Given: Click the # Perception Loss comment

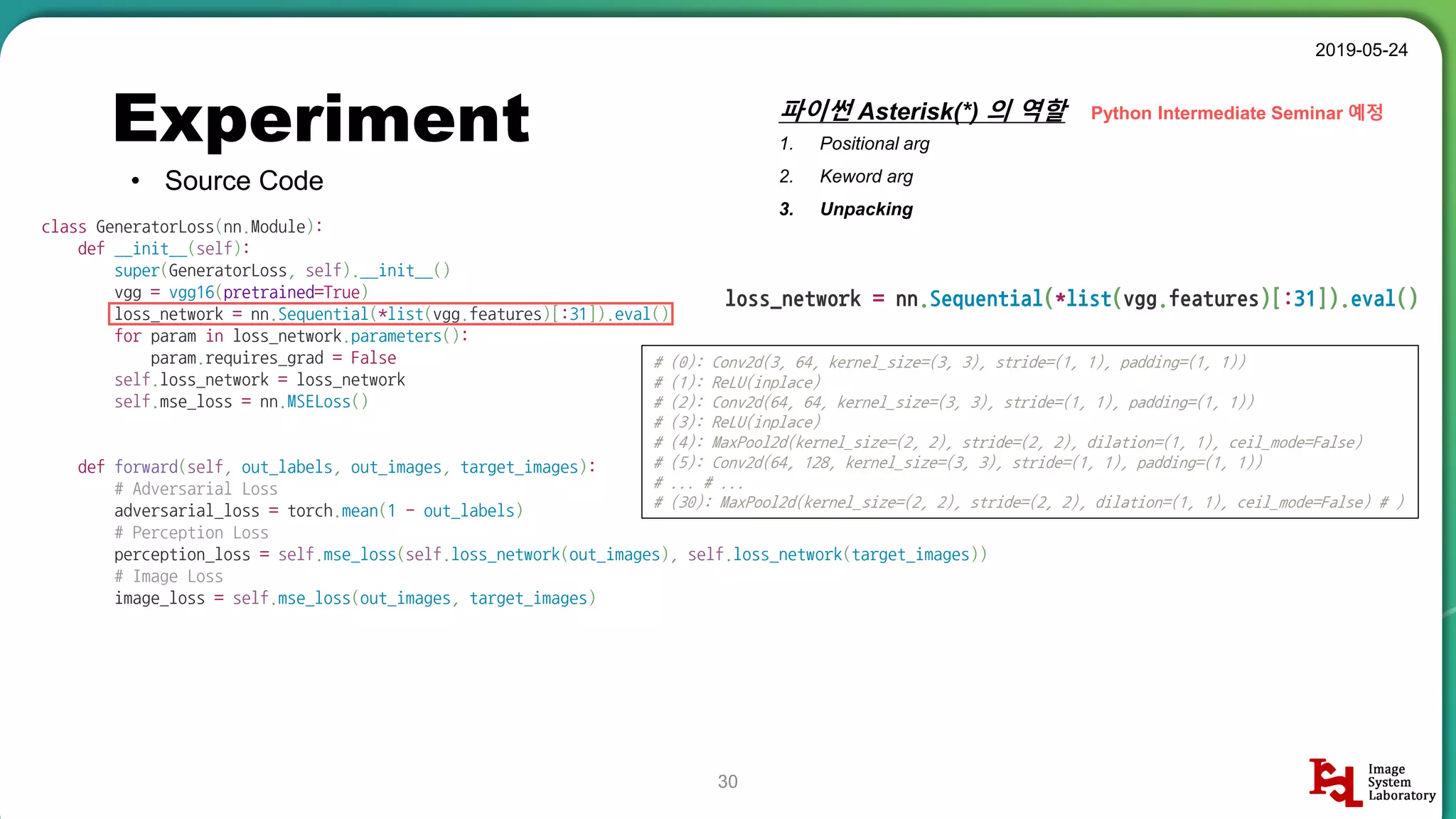Looking at the screenshot, I should coord(191,532).
